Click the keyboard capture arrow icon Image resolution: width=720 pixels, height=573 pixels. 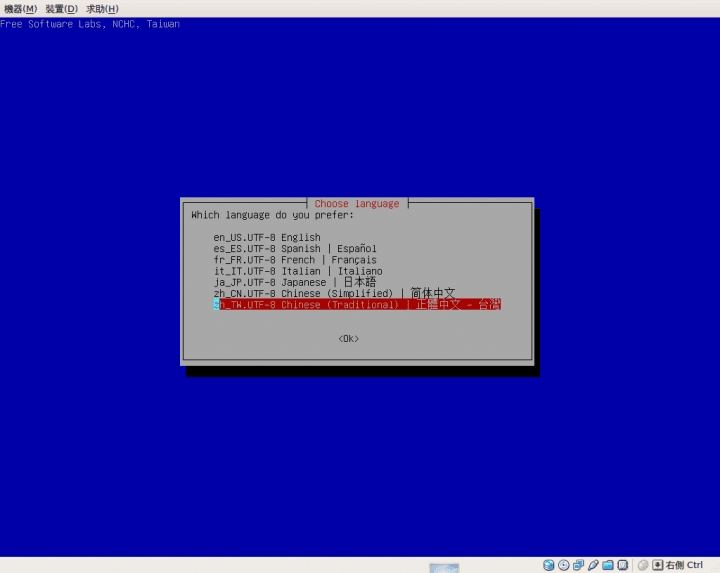click(657, 565)
